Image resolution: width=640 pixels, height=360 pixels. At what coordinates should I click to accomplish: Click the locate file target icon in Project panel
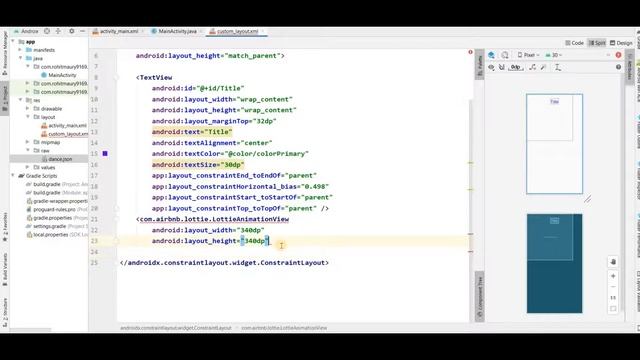pyautogui.click(x=47, y=31)
